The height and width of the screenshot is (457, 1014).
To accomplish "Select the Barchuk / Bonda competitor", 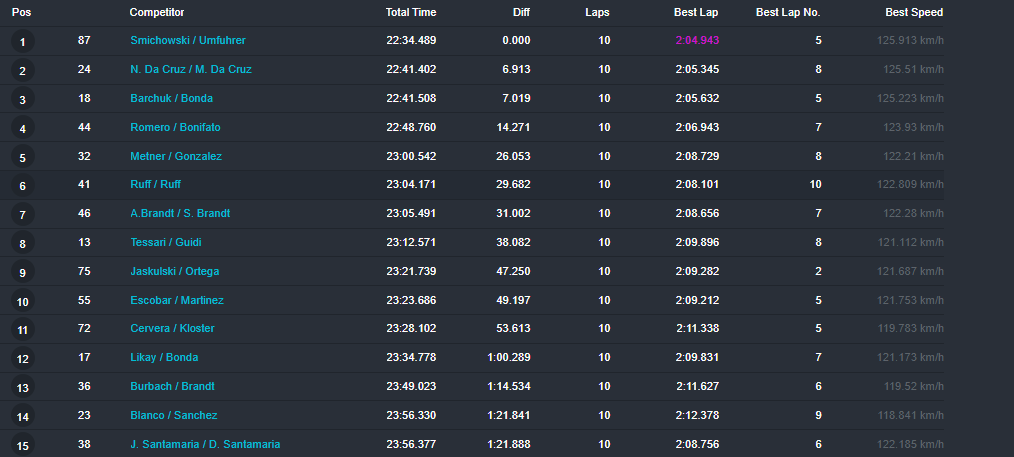I will (171, 98).
